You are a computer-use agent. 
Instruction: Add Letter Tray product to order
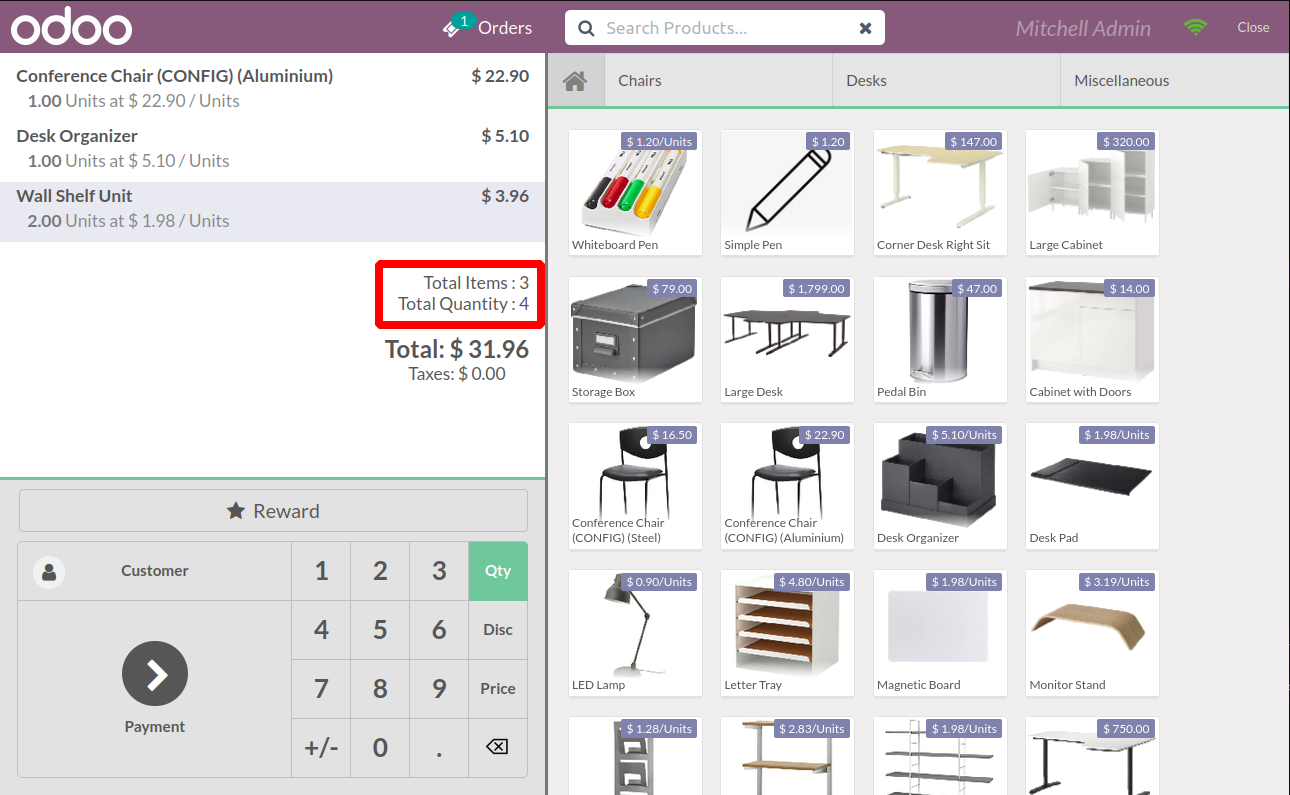787,633
